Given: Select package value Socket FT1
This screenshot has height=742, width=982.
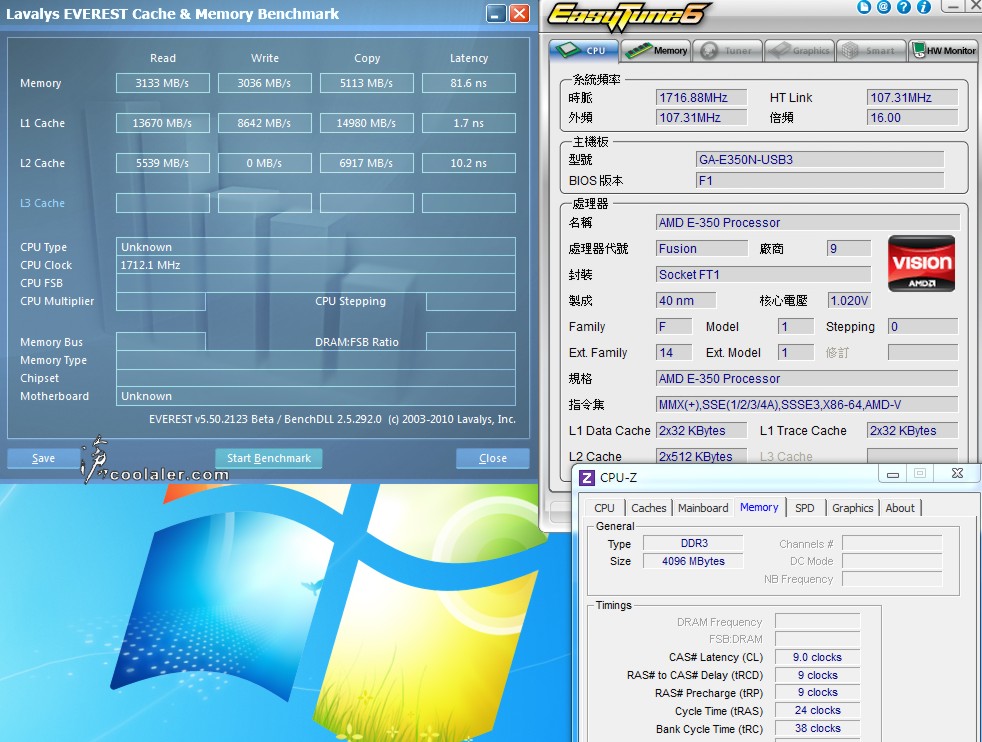Looking at the screenshot, I should click(763, 275).
